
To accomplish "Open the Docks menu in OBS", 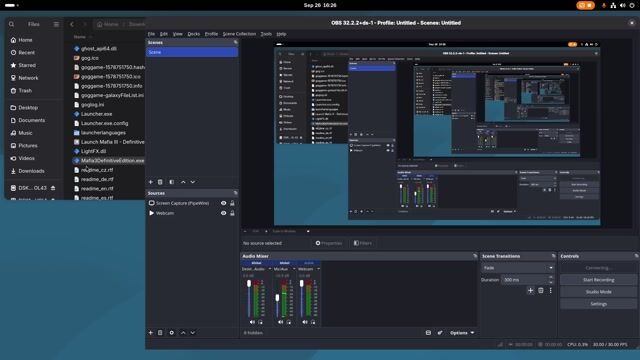I will coord(194,34).
